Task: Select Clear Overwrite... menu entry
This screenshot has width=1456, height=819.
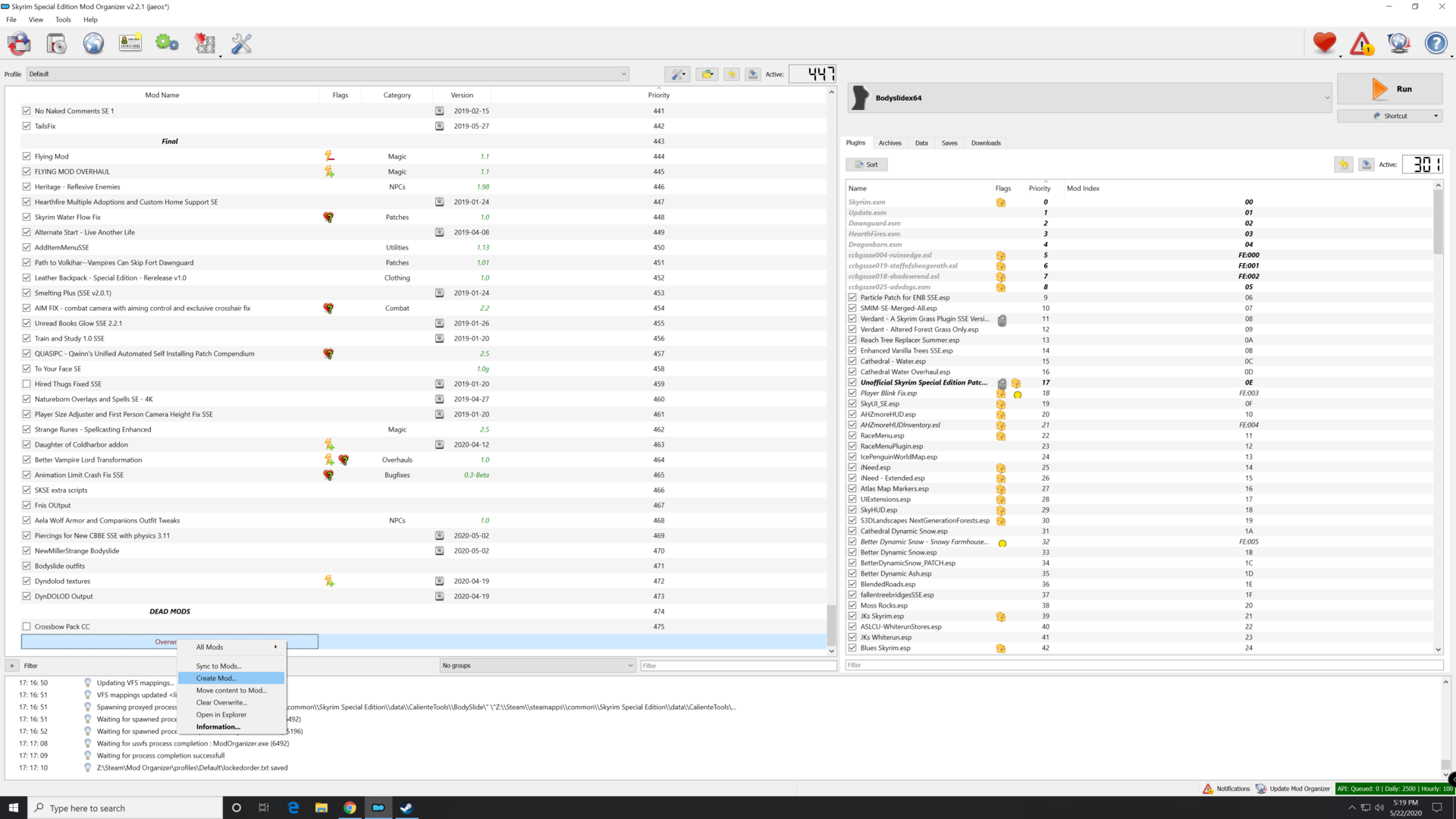Action: [231, 702]
